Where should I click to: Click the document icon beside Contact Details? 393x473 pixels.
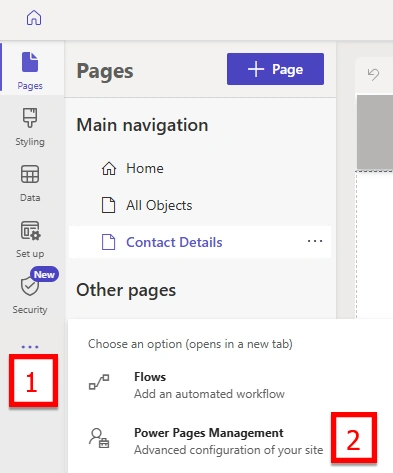[x=108, y=242]
